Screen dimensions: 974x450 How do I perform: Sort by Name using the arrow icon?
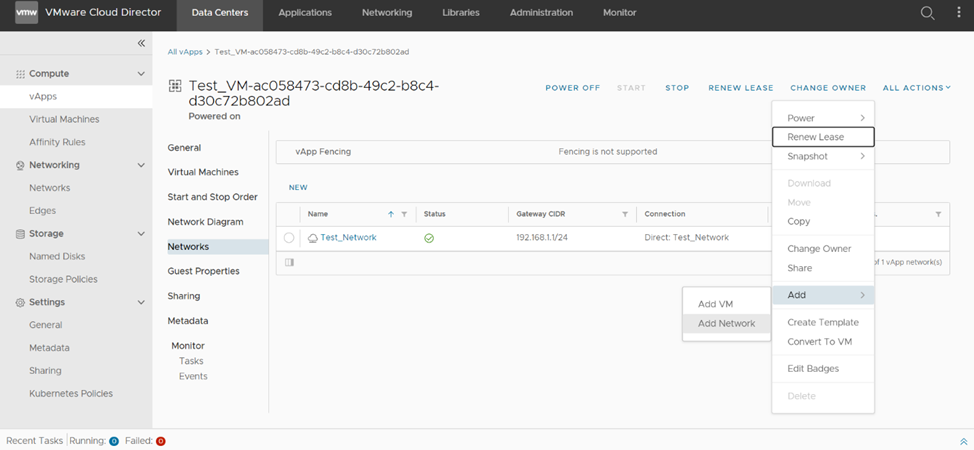[x=390, y=214]
